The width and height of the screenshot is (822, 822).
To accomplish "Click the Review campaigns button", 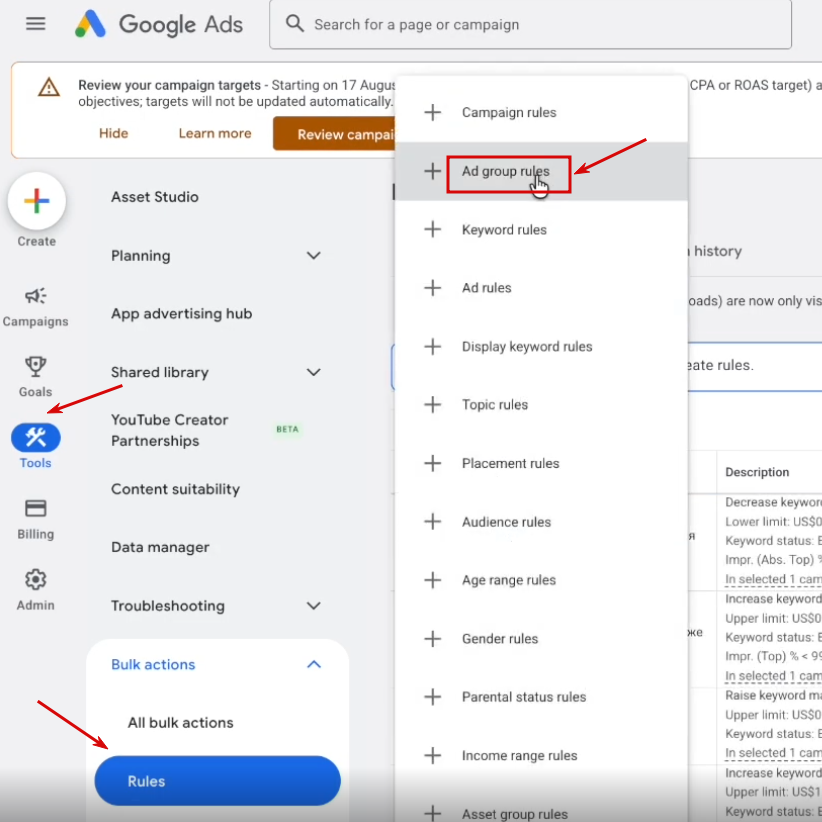I will click(x=334, y=134).
